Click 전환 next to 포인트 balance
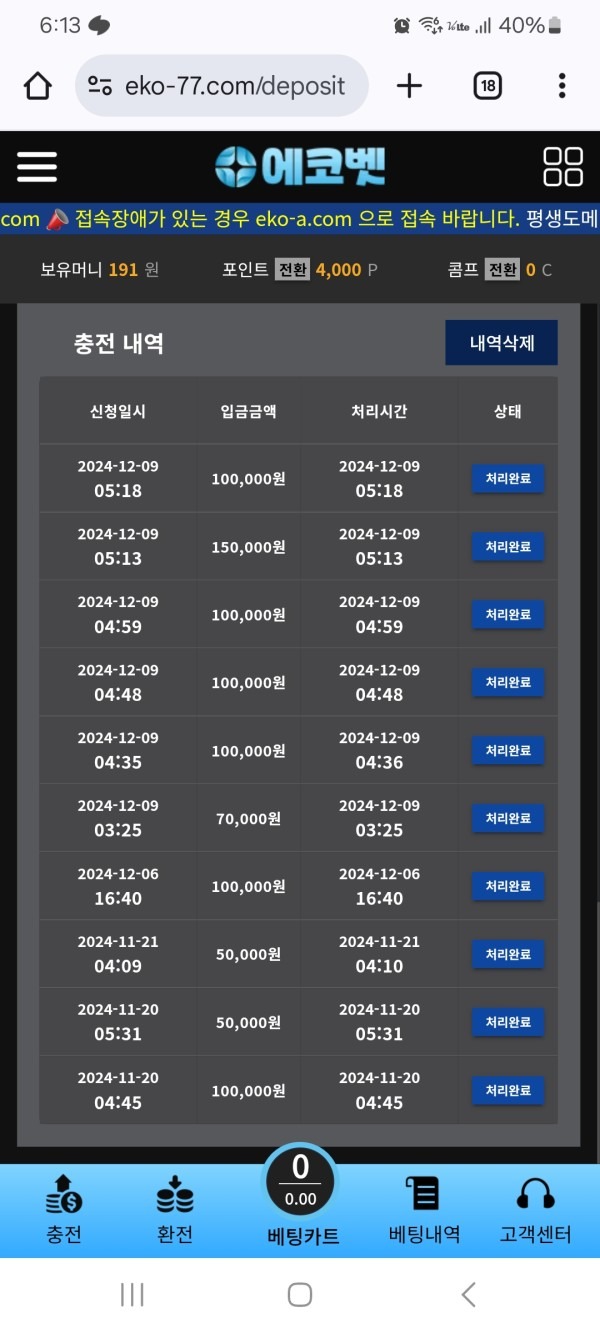This screenshot has width=600, height=1333. [293, 269]
